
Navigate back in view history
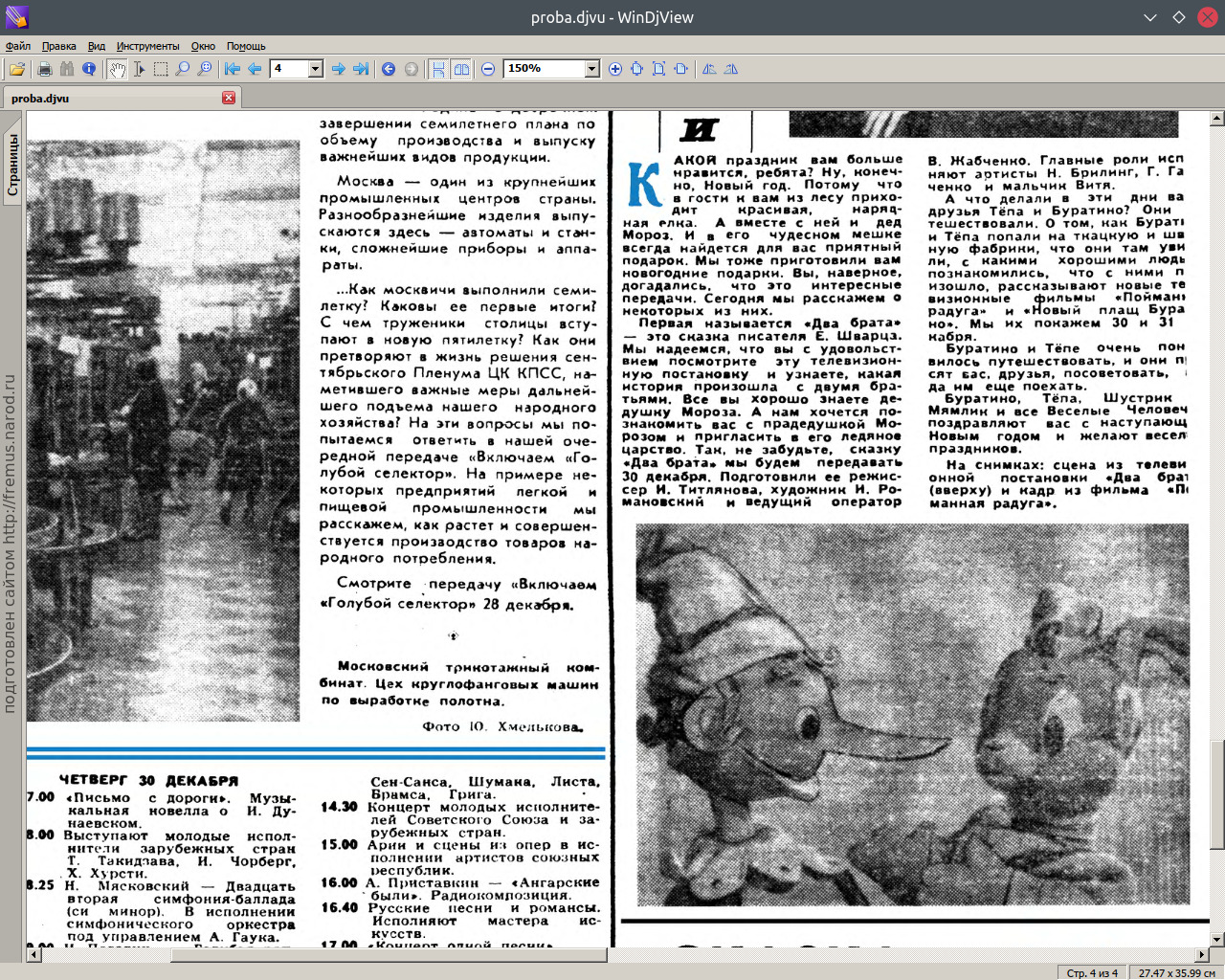(x=389, y=69)
